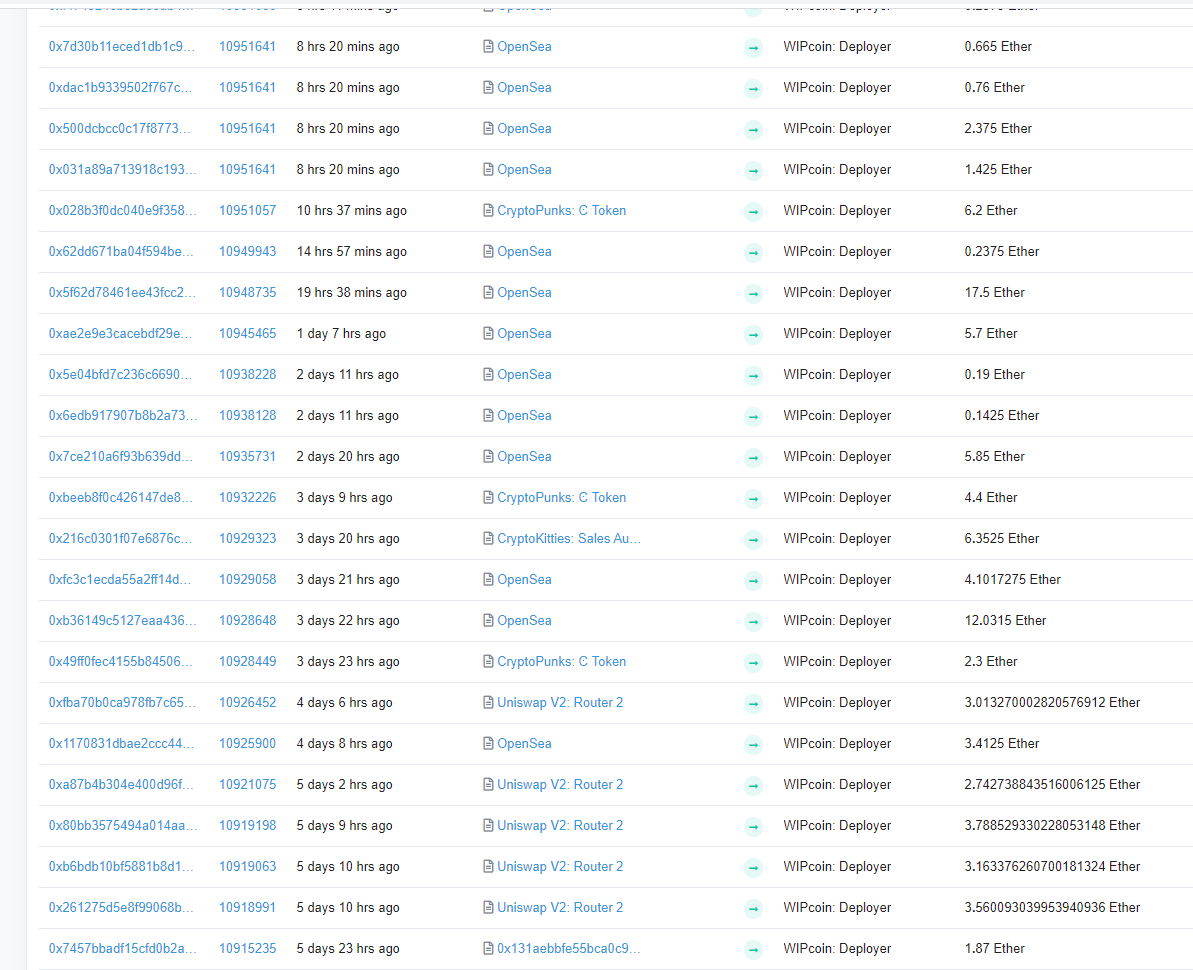1193x970 pixels.
Task: Open transaction hash 0x5e04bfd7c236c6690...
Action: click(x=120, y=375)
